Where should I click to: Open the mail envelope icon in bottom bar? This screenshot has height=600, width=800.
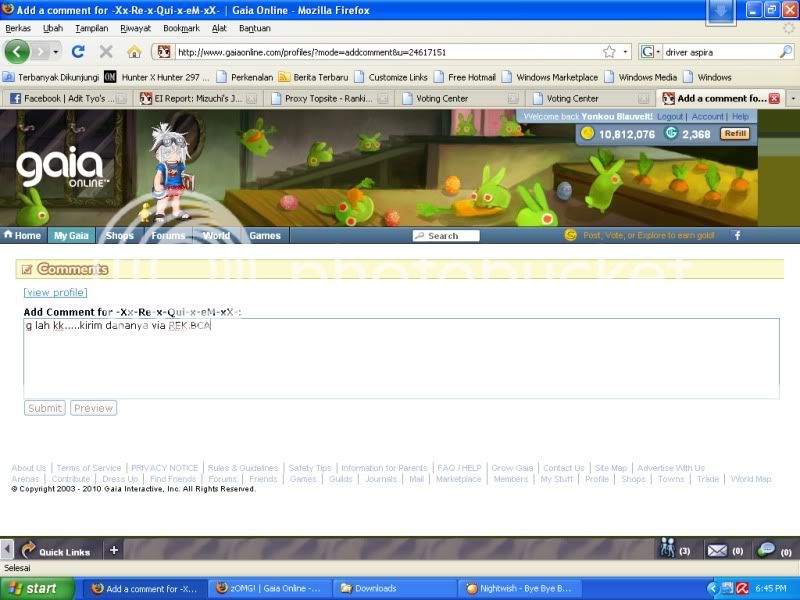pyautogui.click(x=717, y=549)
